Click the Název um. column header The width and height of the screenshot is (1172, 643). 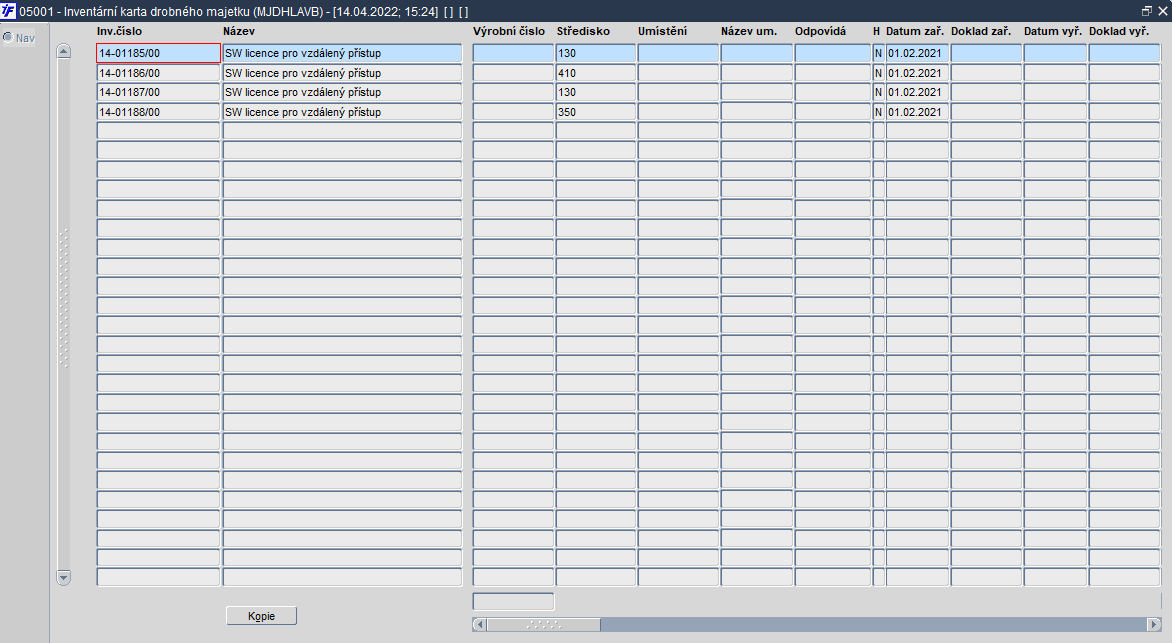(x=749, y=31)
